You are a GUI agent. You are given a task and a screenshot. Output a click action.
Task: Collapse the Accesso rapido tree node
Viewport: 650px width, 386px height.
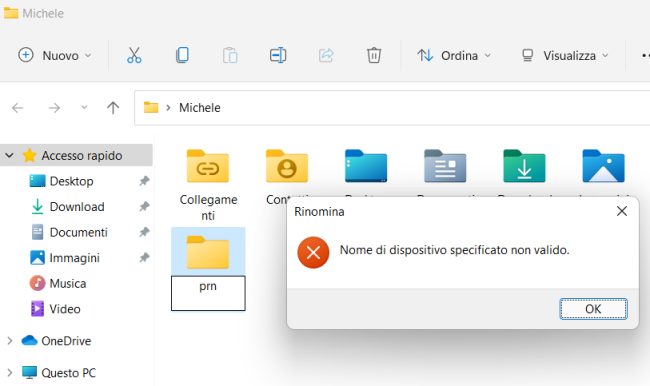(9, 155)
